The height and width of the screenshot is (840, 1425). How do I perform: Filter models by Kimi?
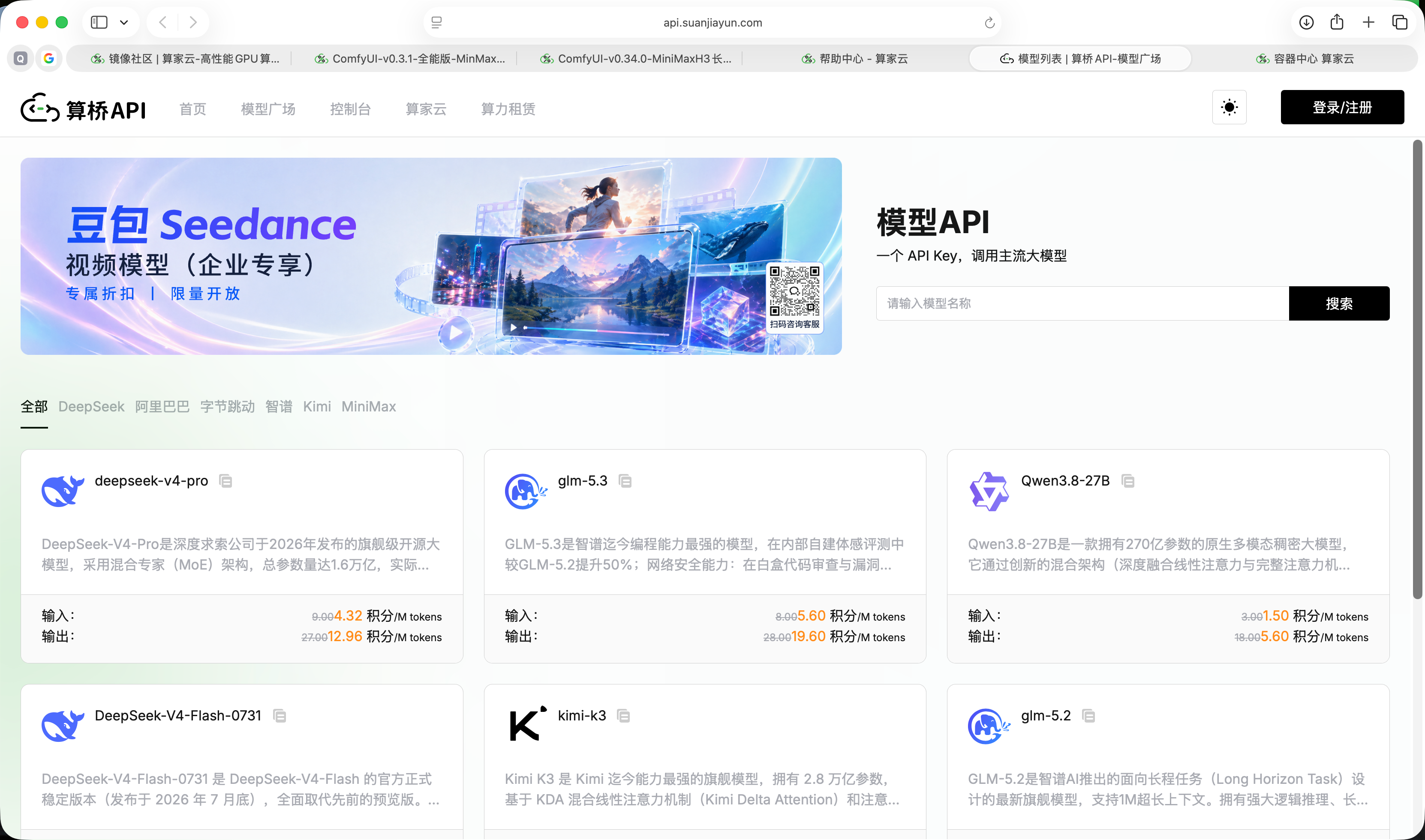(316, 406)
